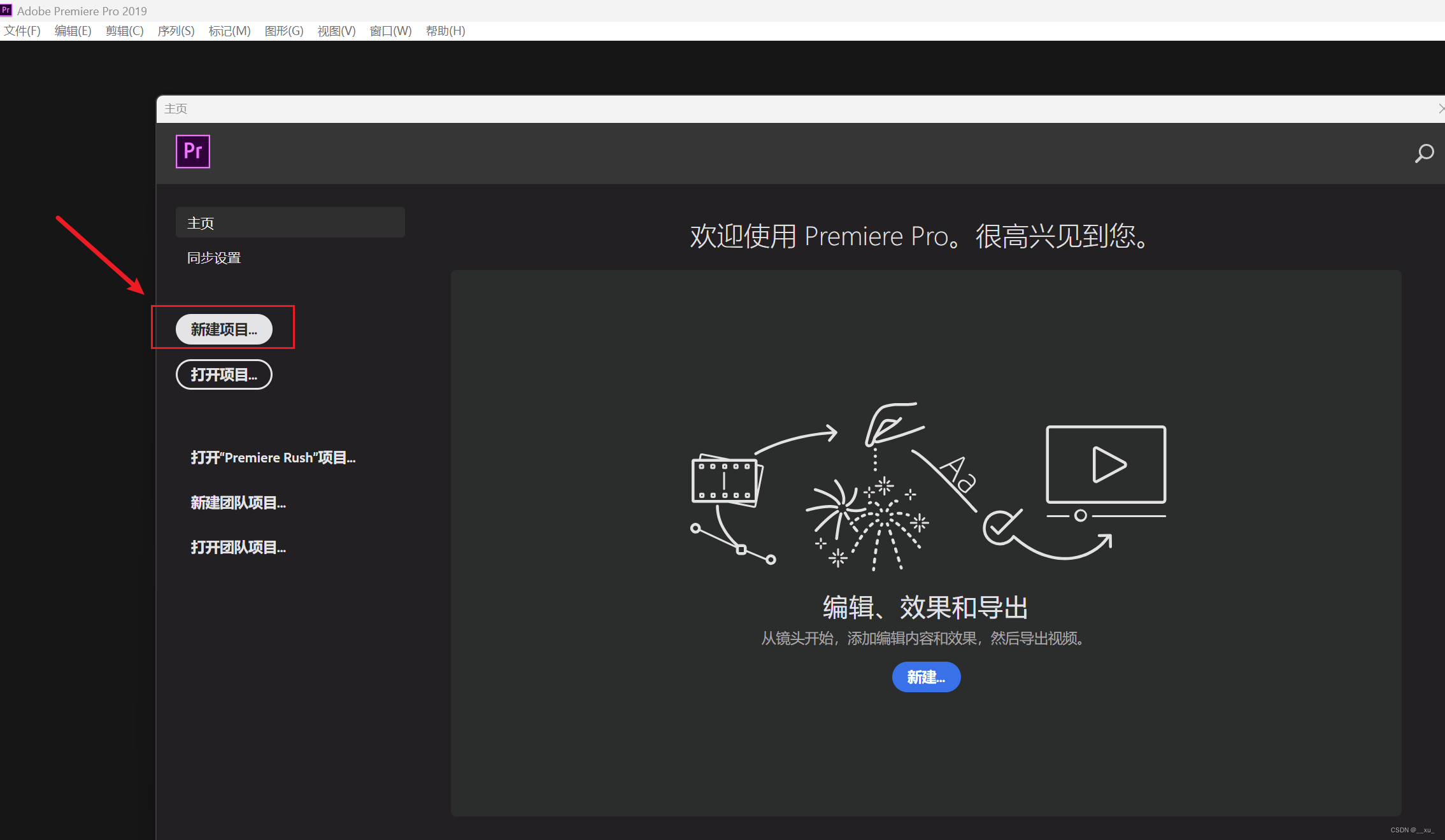
Task: Click the blue 新建... button
Action: pyautogui.click(x=926, y=677)
